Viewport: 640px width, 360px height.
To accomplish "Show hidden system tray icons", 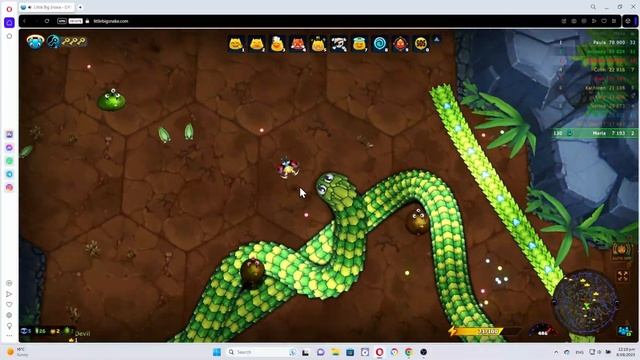I will 556,352.
